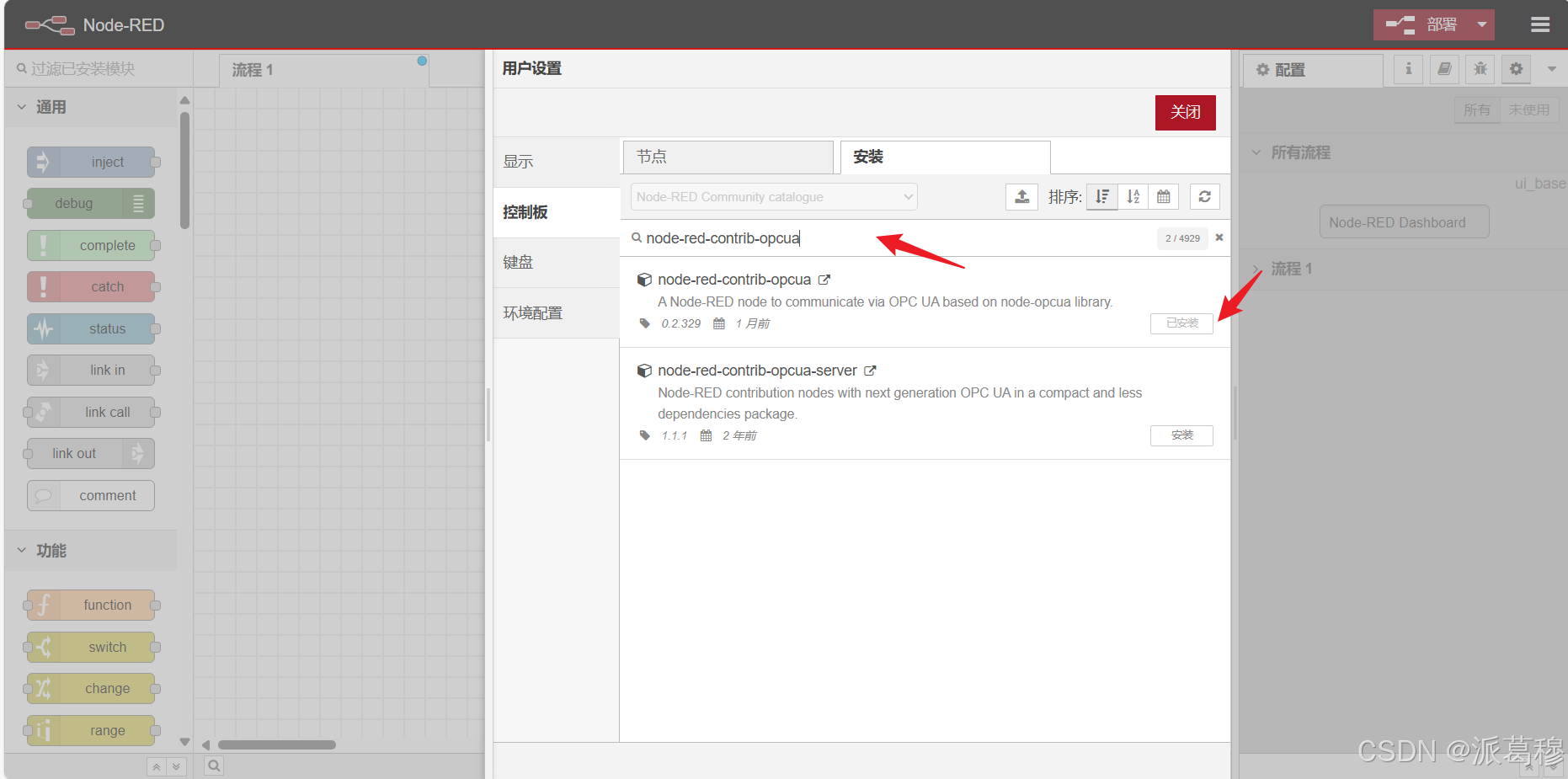Show 所有 config nodes filter
Image resolution: width=1568 pixels, height=779 pixels.
(x=1477, y=110)
